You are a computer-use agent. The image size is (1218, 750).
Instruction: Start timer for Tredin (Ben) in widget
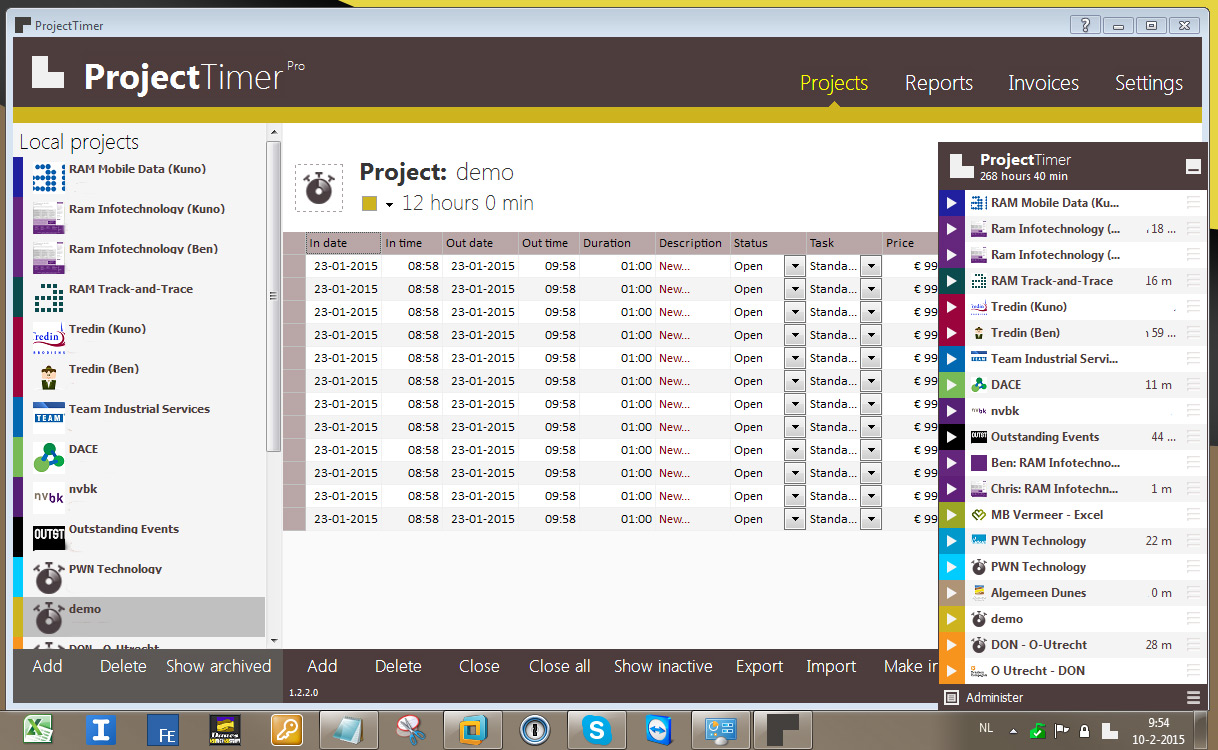click(x=951, y=333)
